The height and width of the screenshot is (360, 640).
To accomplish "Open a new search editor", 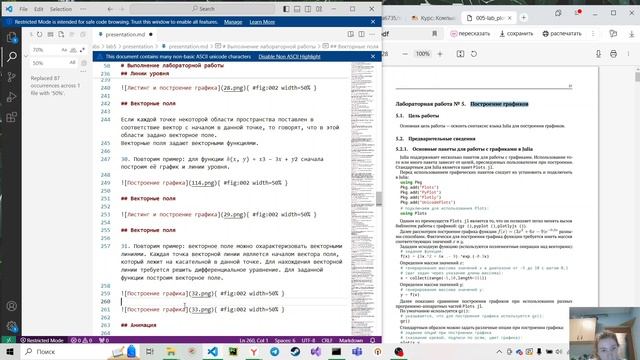I will [61, 35].
